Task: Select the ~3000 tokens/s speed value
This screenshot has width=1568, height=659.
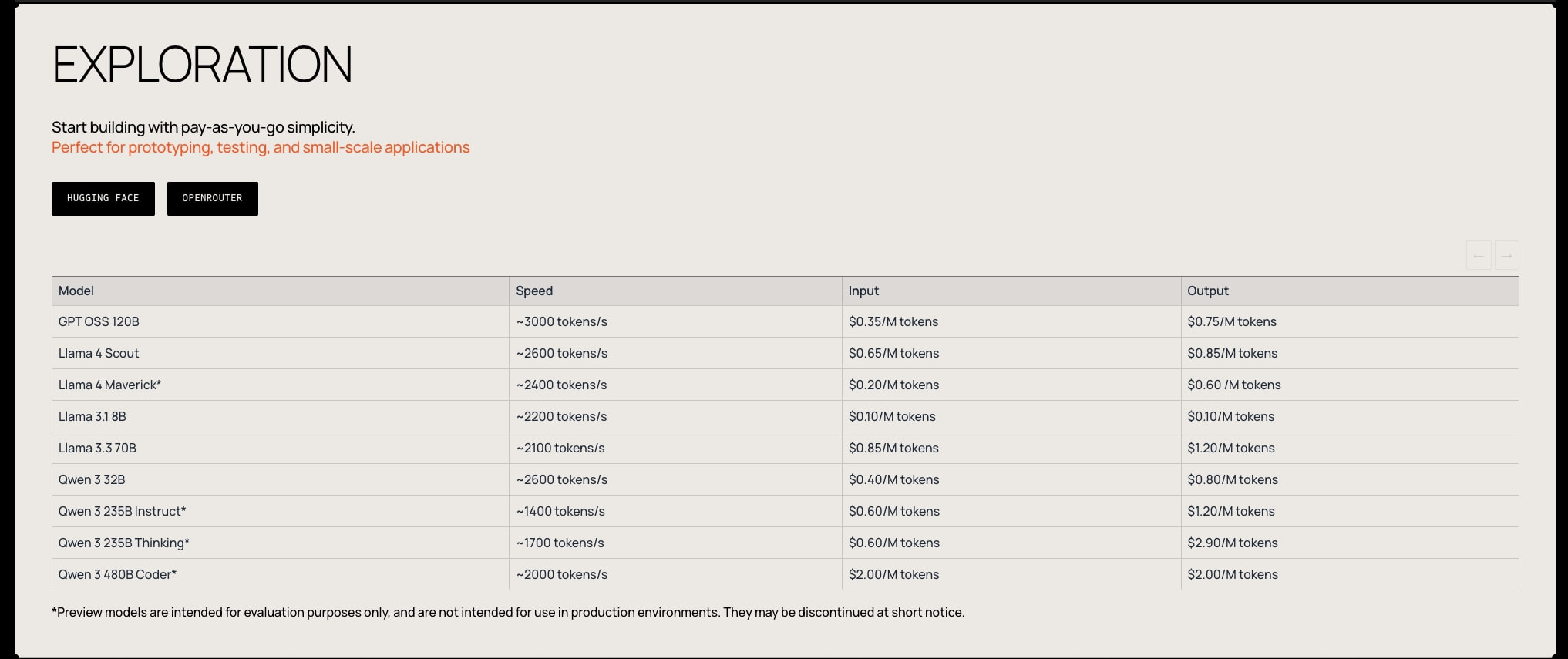Action: pyautogui.click(x=562, y=322)
